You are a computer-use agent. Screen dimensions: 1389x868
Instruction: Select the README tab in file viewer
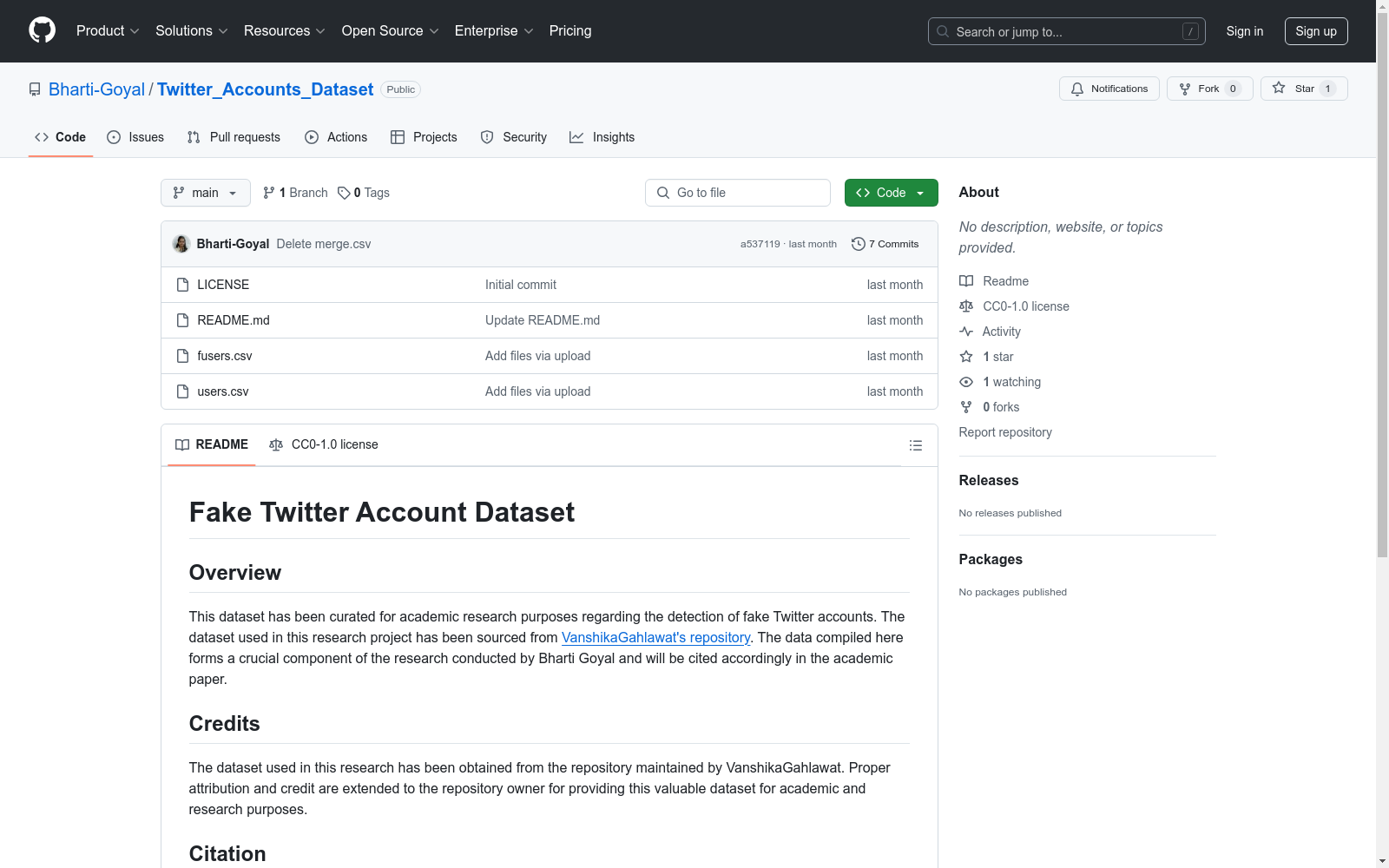tap(212, 444)
